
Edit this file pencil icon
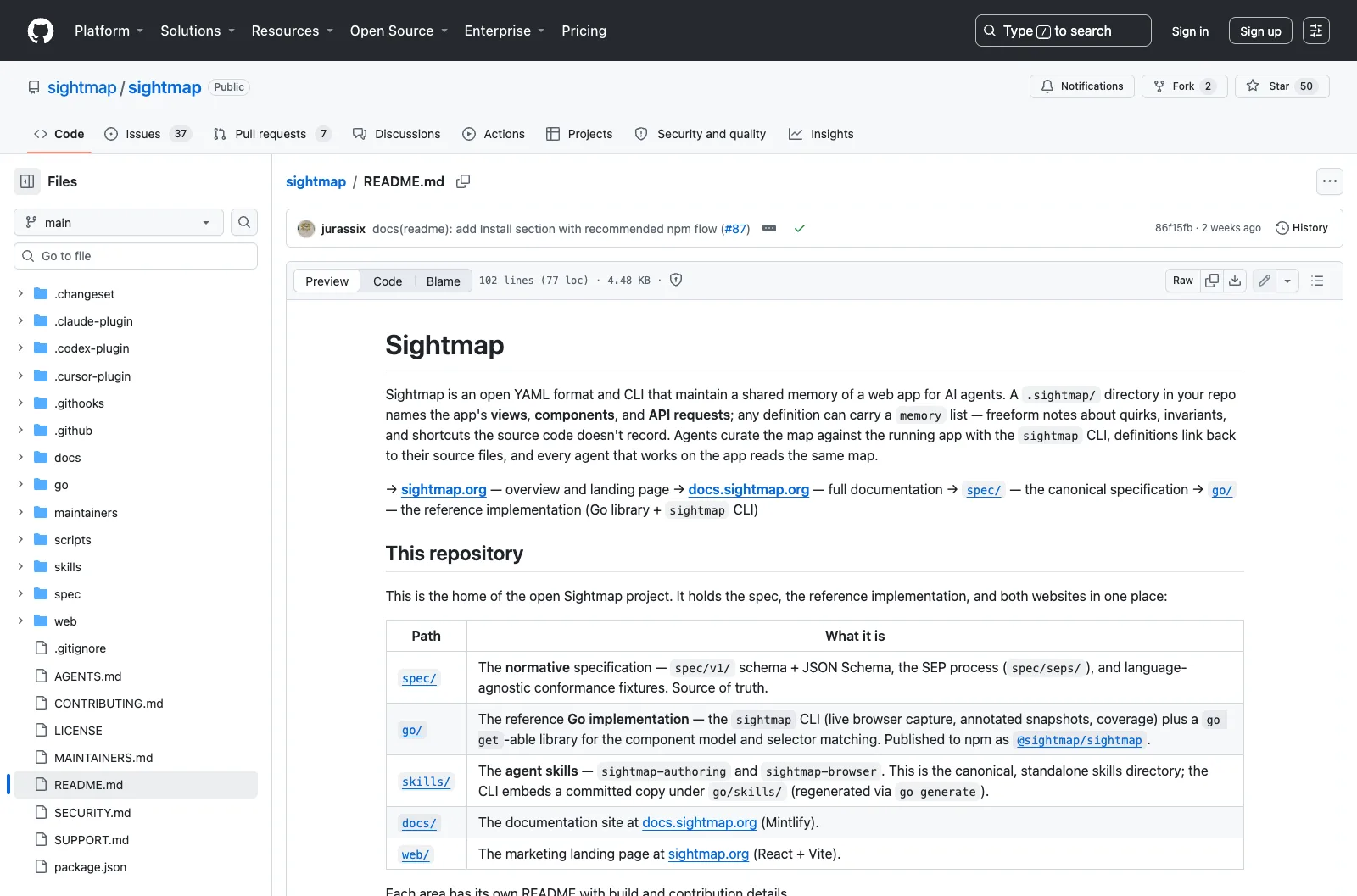coord(1265,281)
